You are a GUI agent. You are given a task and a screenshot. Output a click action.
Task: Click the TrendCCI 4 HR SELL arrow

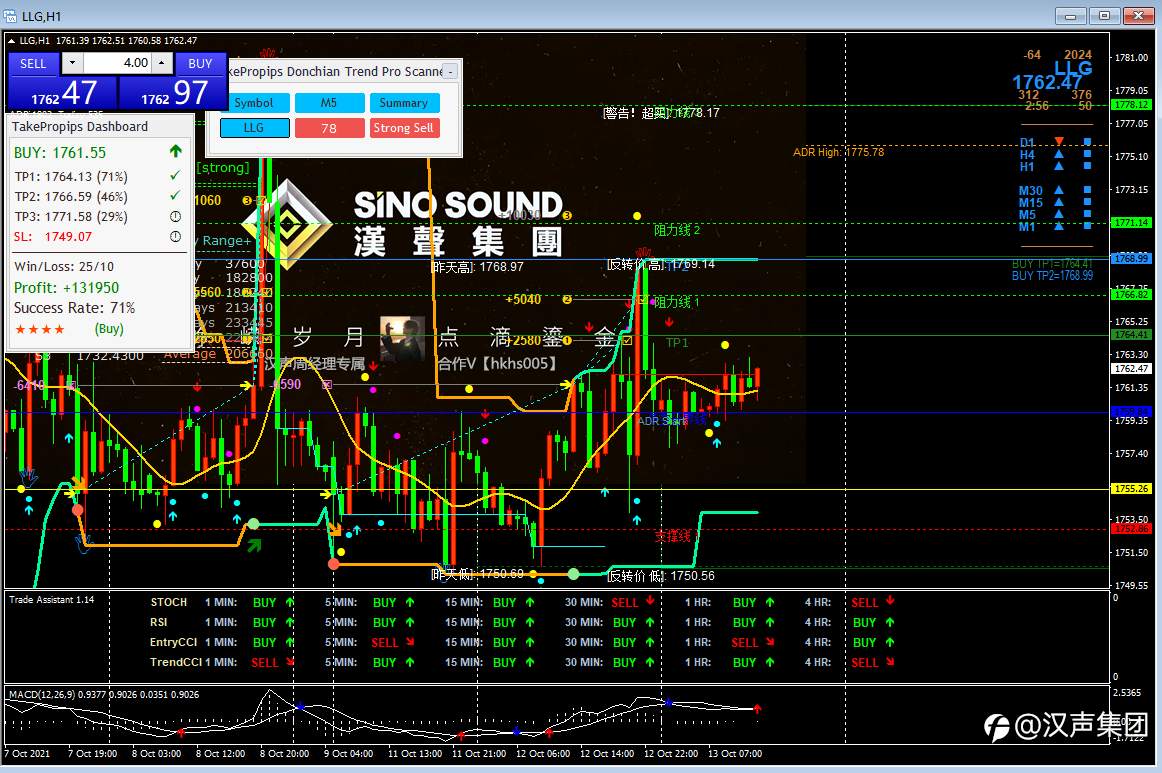tap(890, 662)
